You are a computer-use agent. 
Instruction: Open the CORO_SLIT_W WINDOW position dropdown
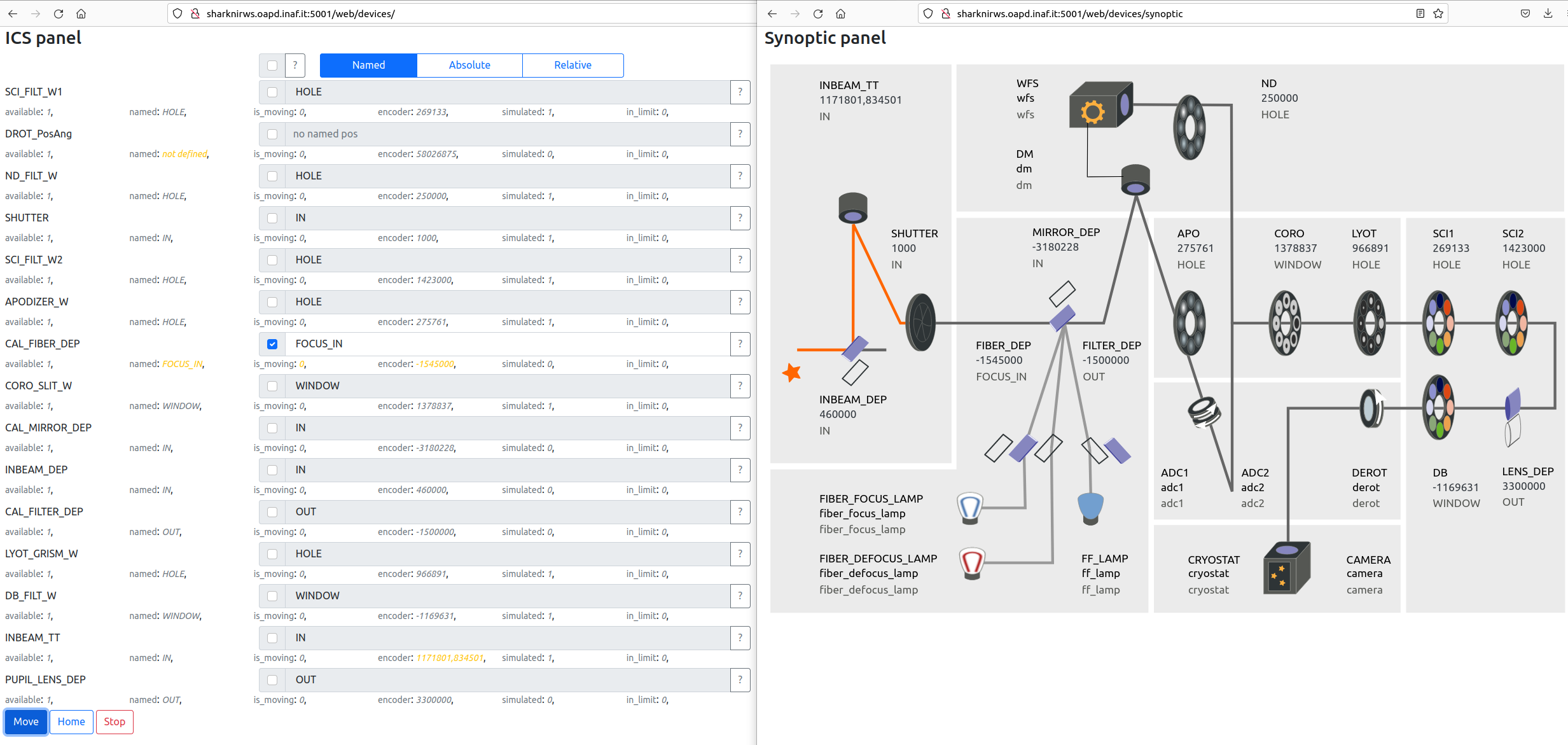point(507,386)
